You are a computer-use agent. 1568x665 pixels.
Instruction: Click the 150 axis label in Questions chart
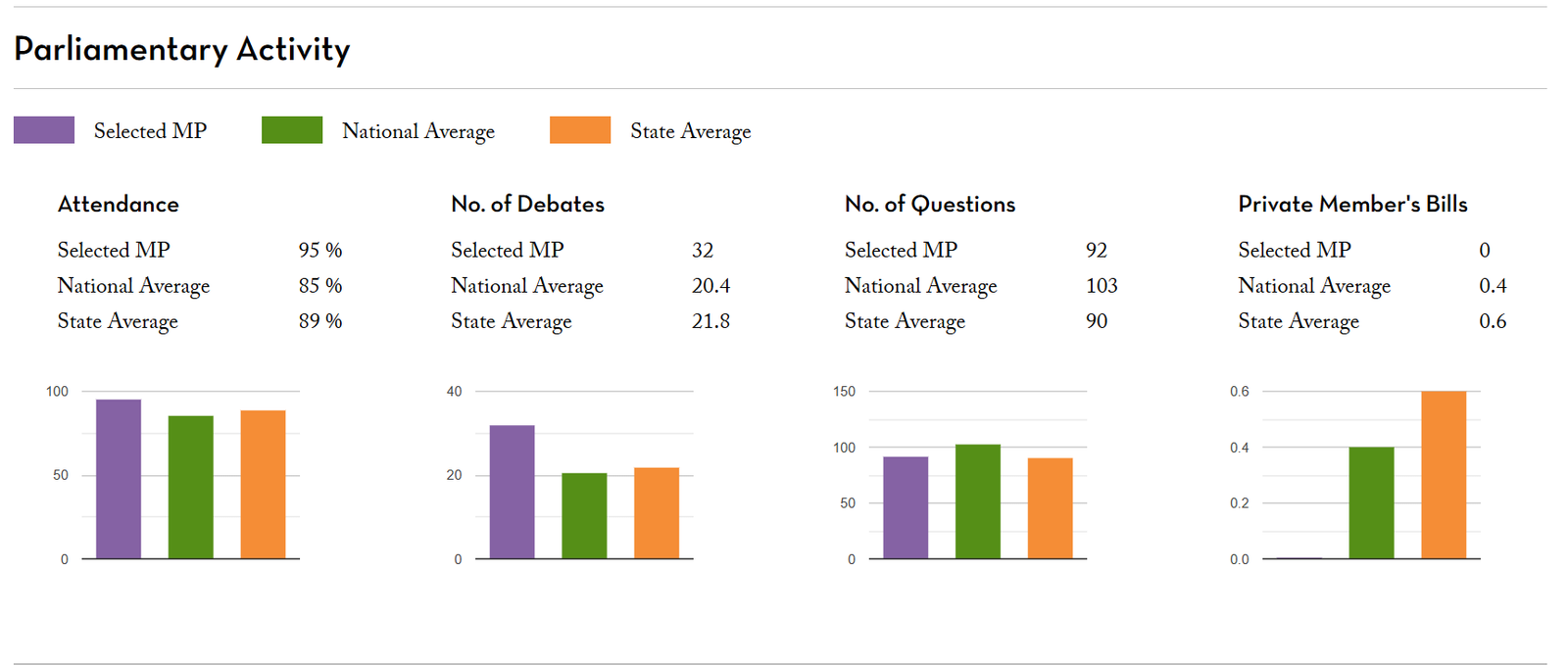point(844,392)
